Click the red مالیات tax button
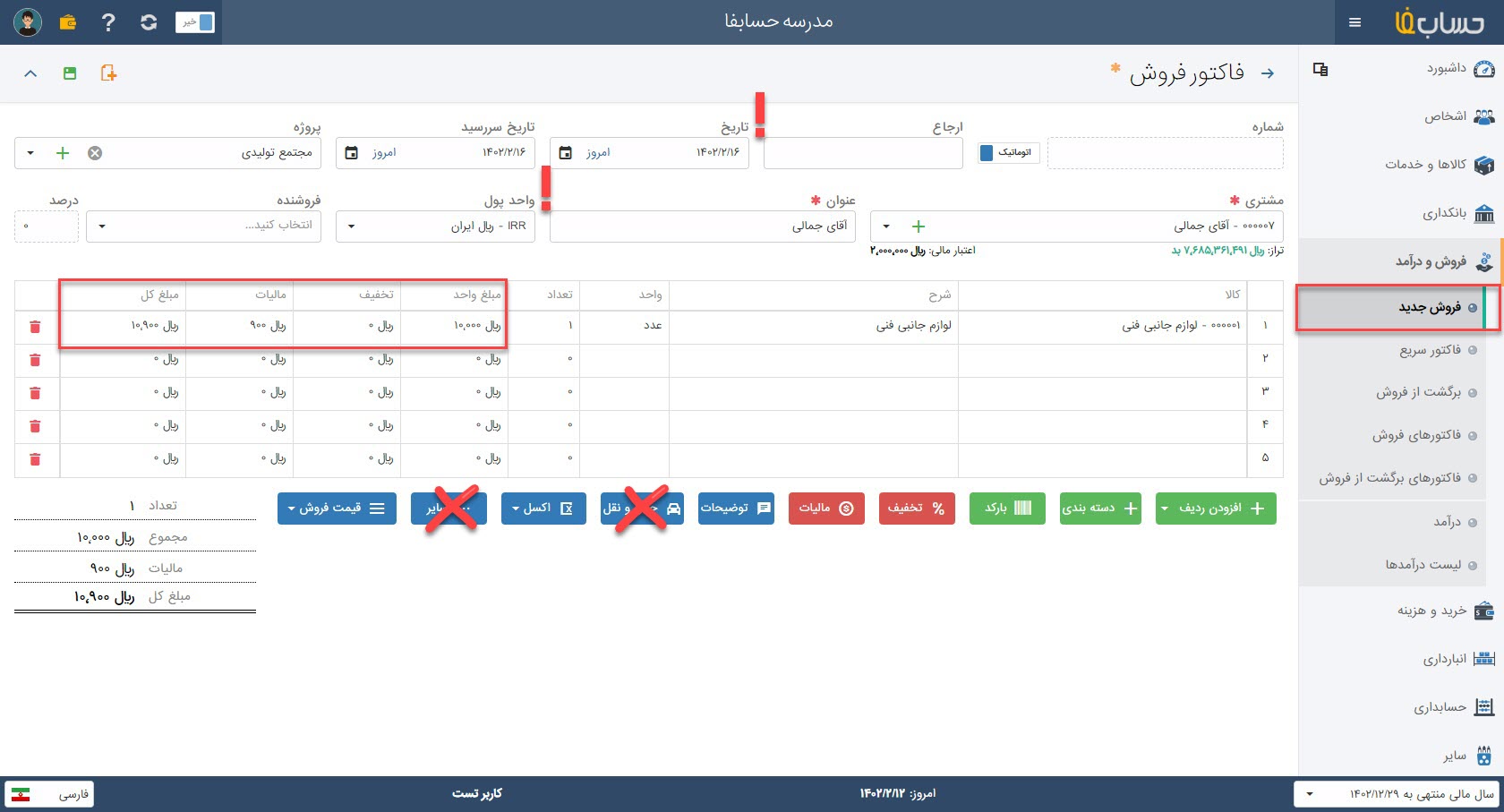 click(x=826, y=509)
